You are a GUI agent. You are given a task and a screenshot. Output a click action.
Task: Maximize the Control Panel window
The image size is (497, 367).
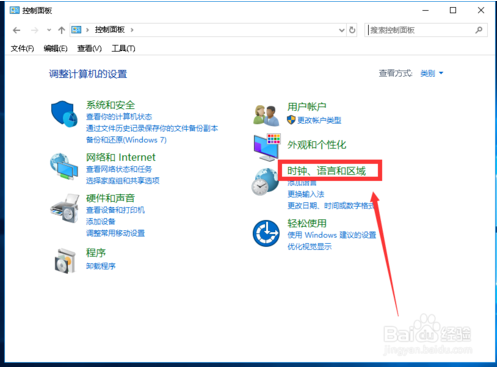point(453,11)
